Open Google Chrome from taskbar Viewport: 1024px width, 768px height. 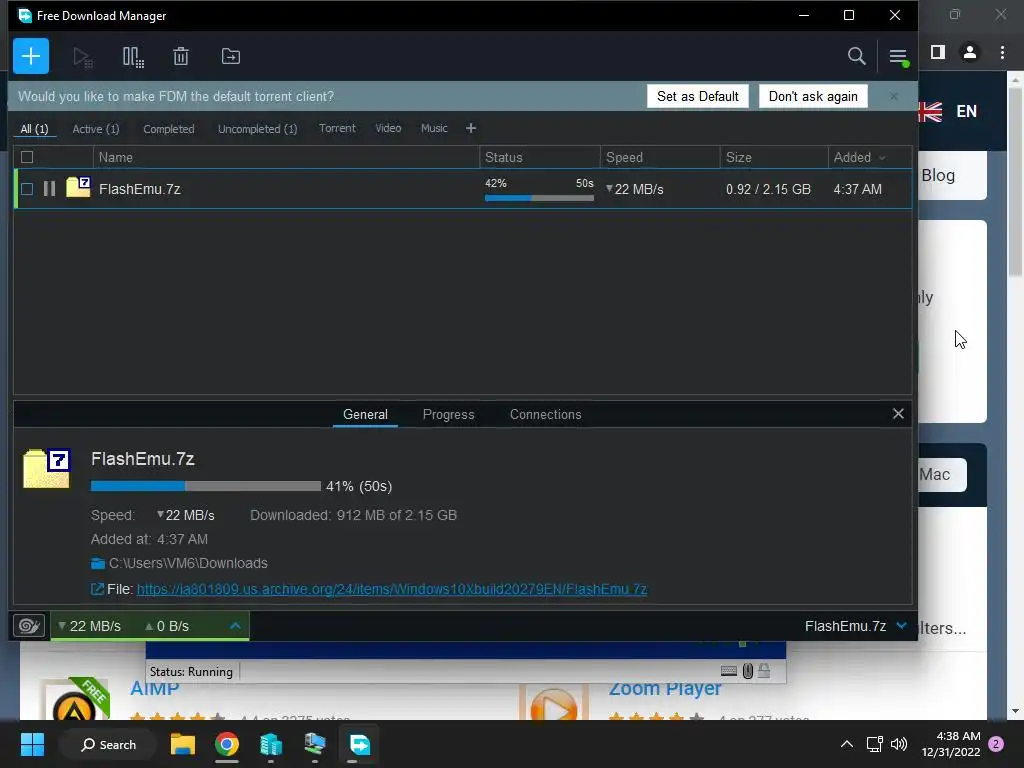coord(227,744)
